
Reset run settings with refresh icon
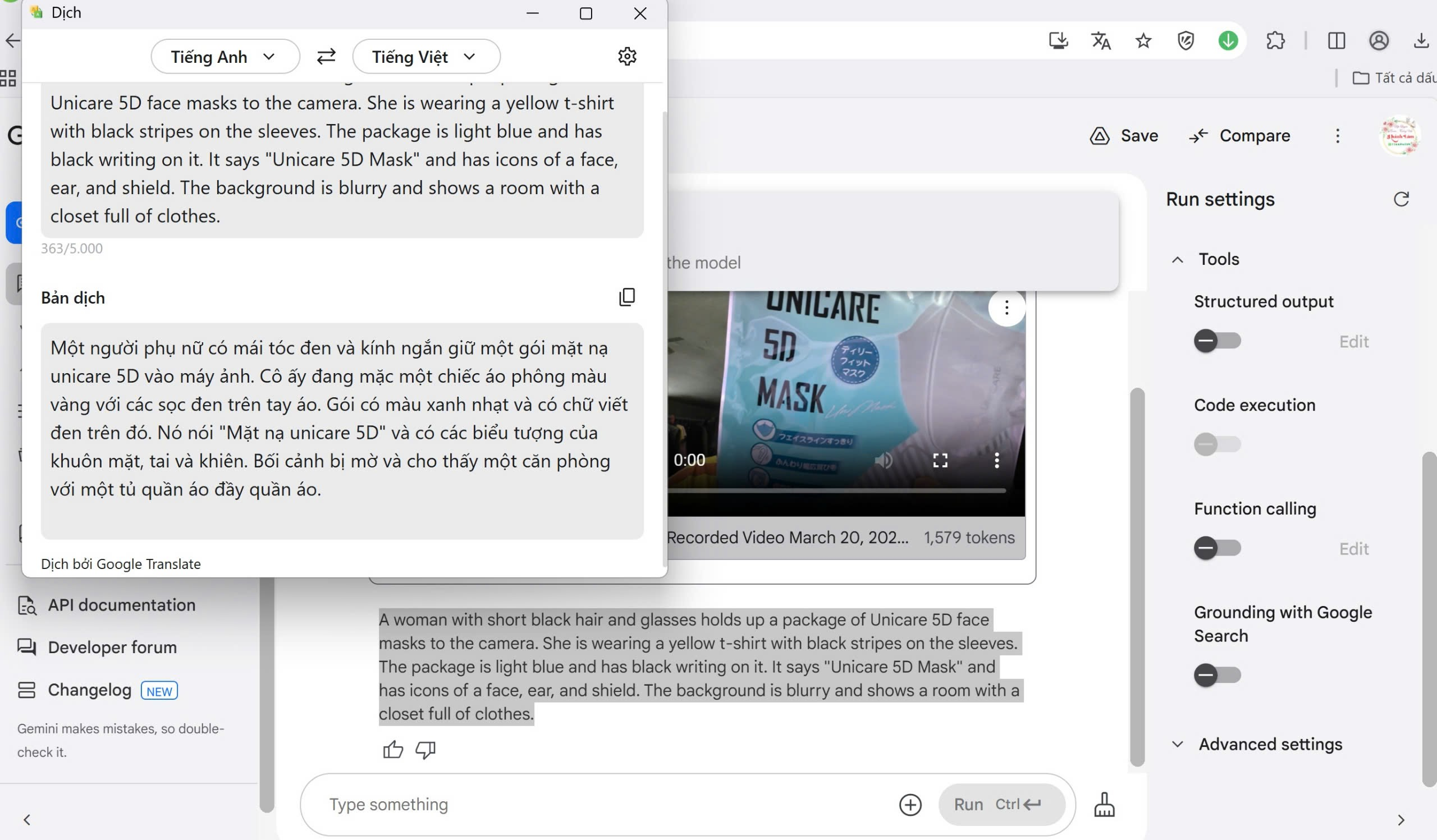1401,199
